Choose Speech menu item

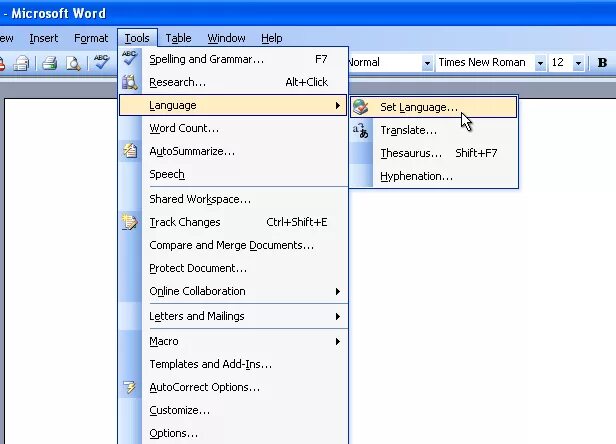point(233,174)
